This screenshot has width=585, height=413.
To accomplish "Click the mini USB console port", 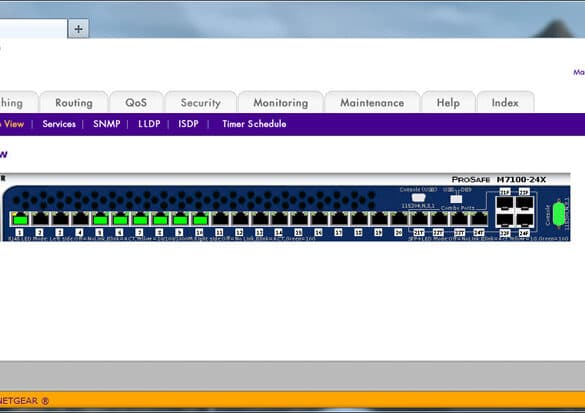I will pyautogui.click(x=418, y=198).
